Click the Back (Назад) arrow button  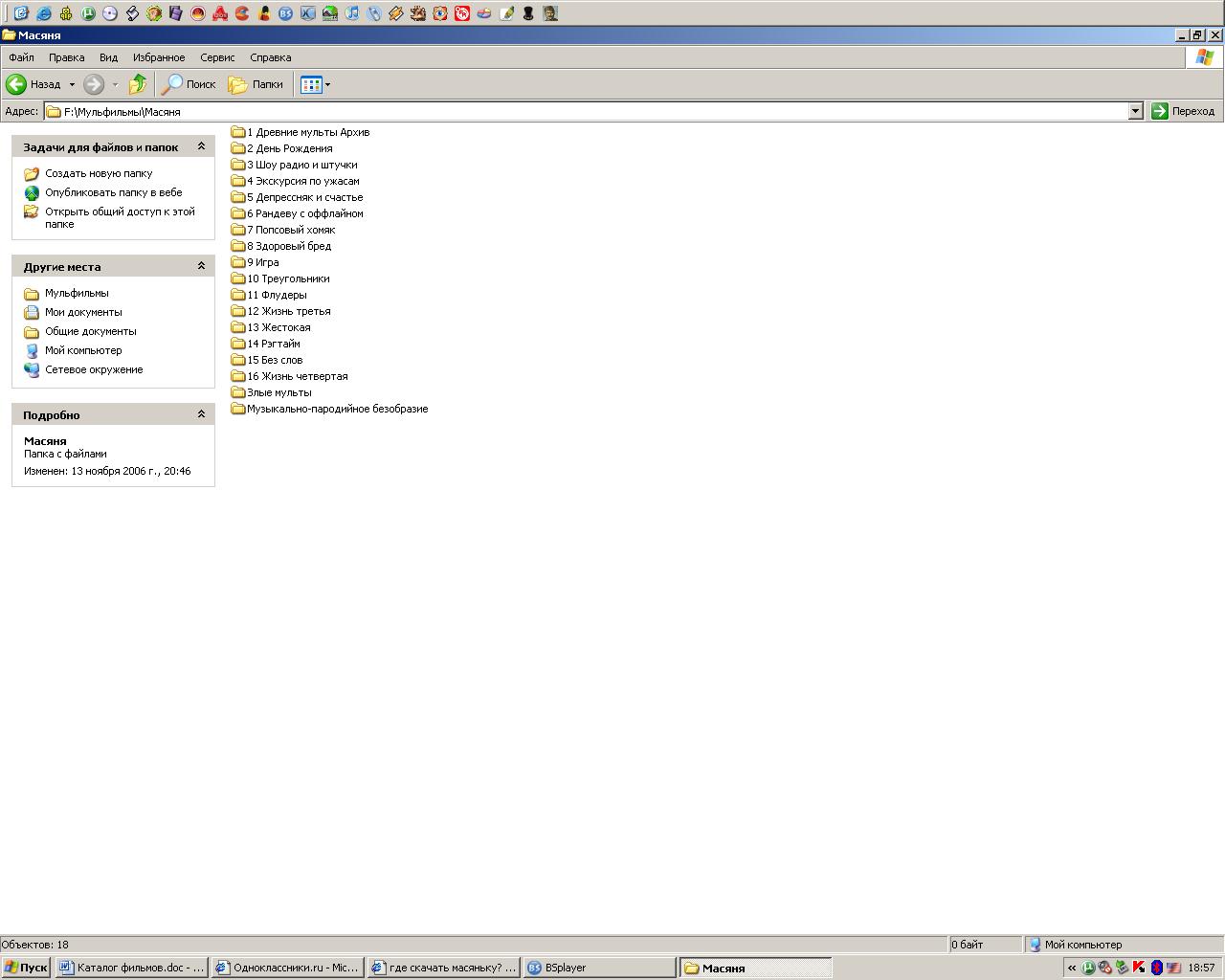[16, 84]
